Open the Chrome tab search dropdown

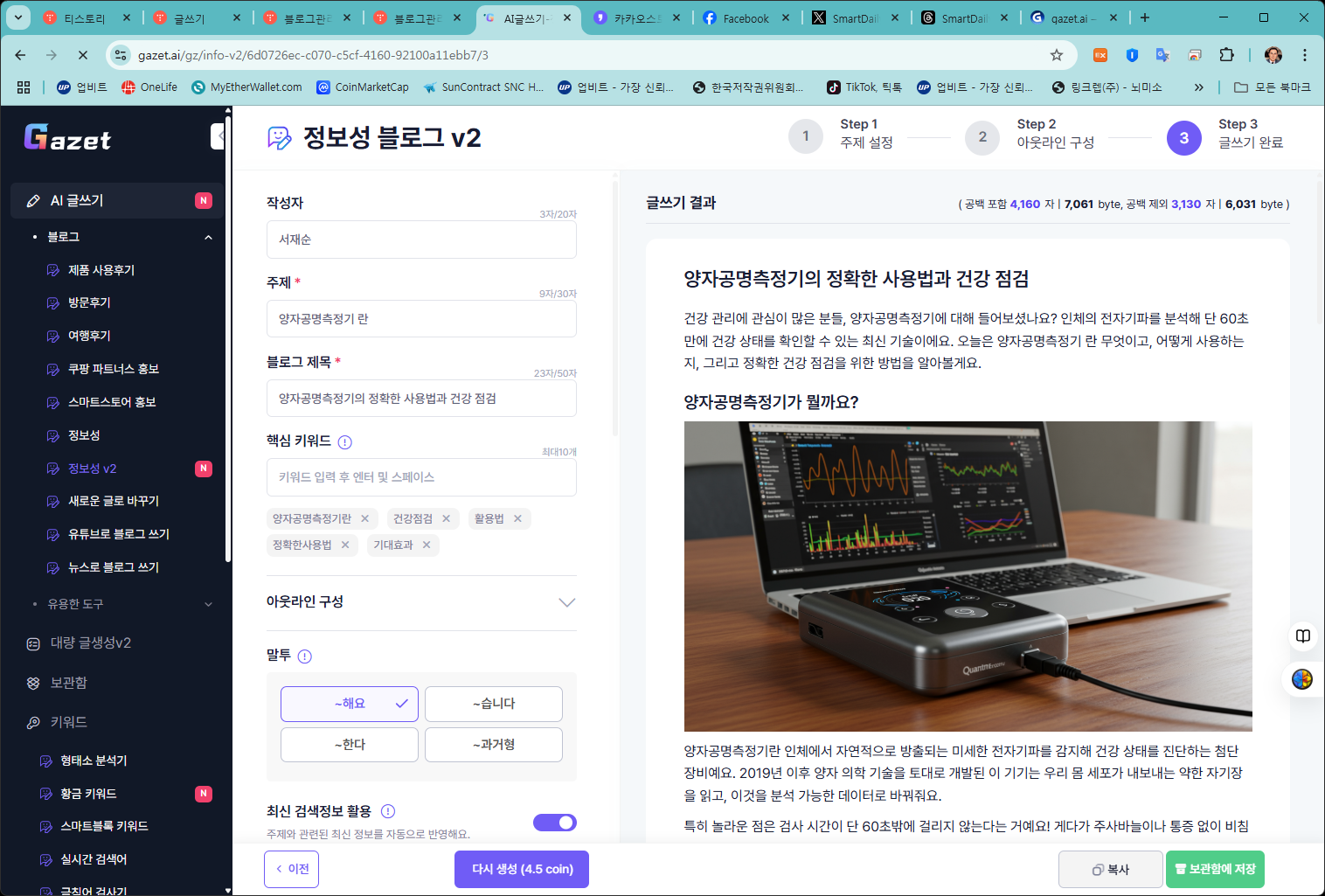[17, 17]
